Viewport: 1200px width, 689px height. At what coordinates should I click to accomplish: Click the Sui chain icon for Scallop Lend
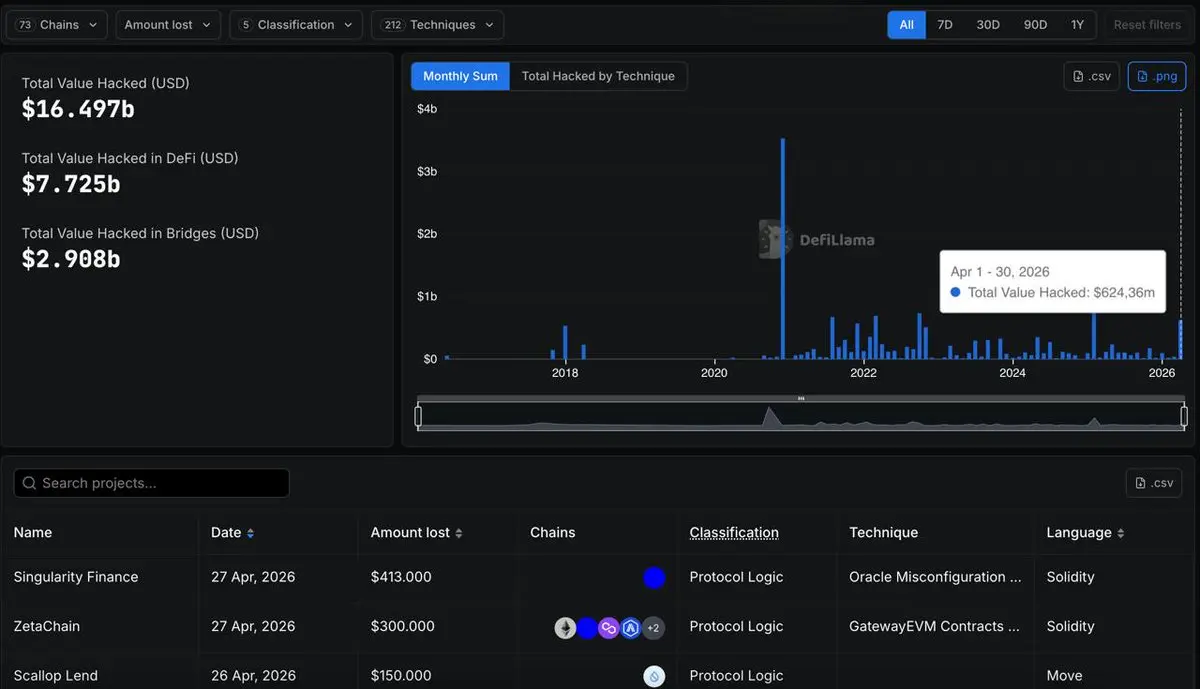tap(654, 676)
